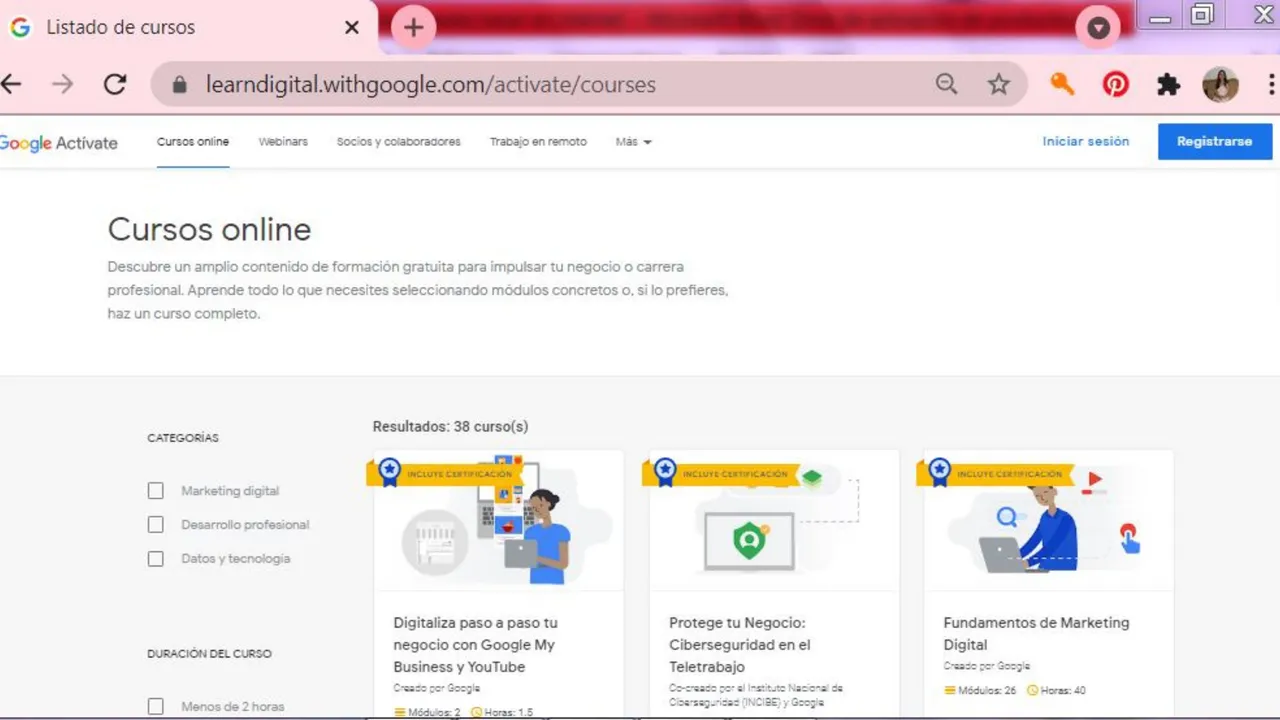The image size is (1280, 720).
Task: Click certification badge on Fundamentos de Marketing card
Action: pos(995,472)
